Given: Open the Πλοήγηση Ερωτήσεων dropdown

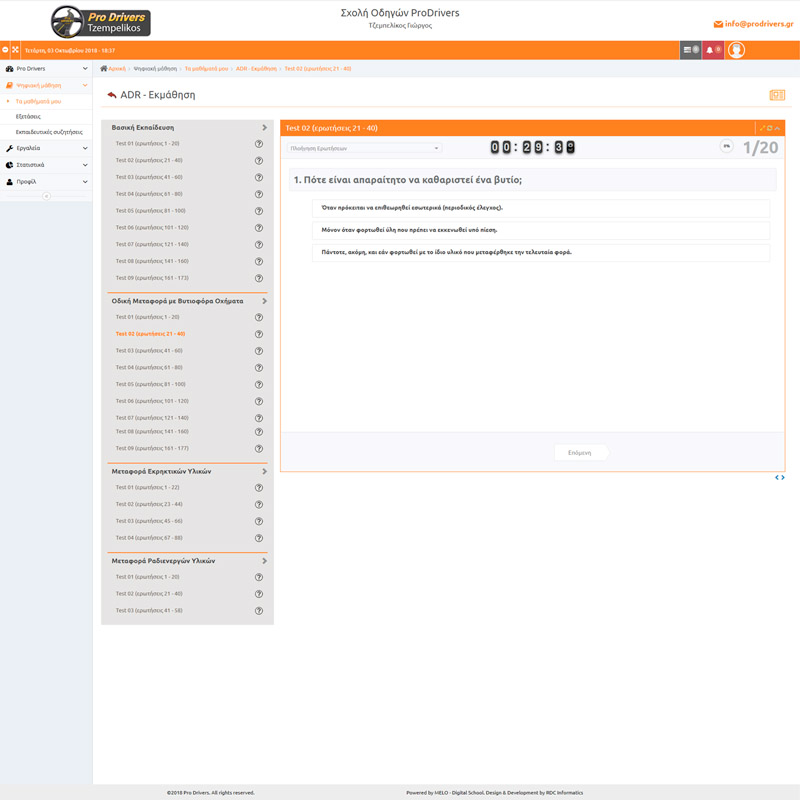Looking at the screenshot, I should [x=364, y=148].
